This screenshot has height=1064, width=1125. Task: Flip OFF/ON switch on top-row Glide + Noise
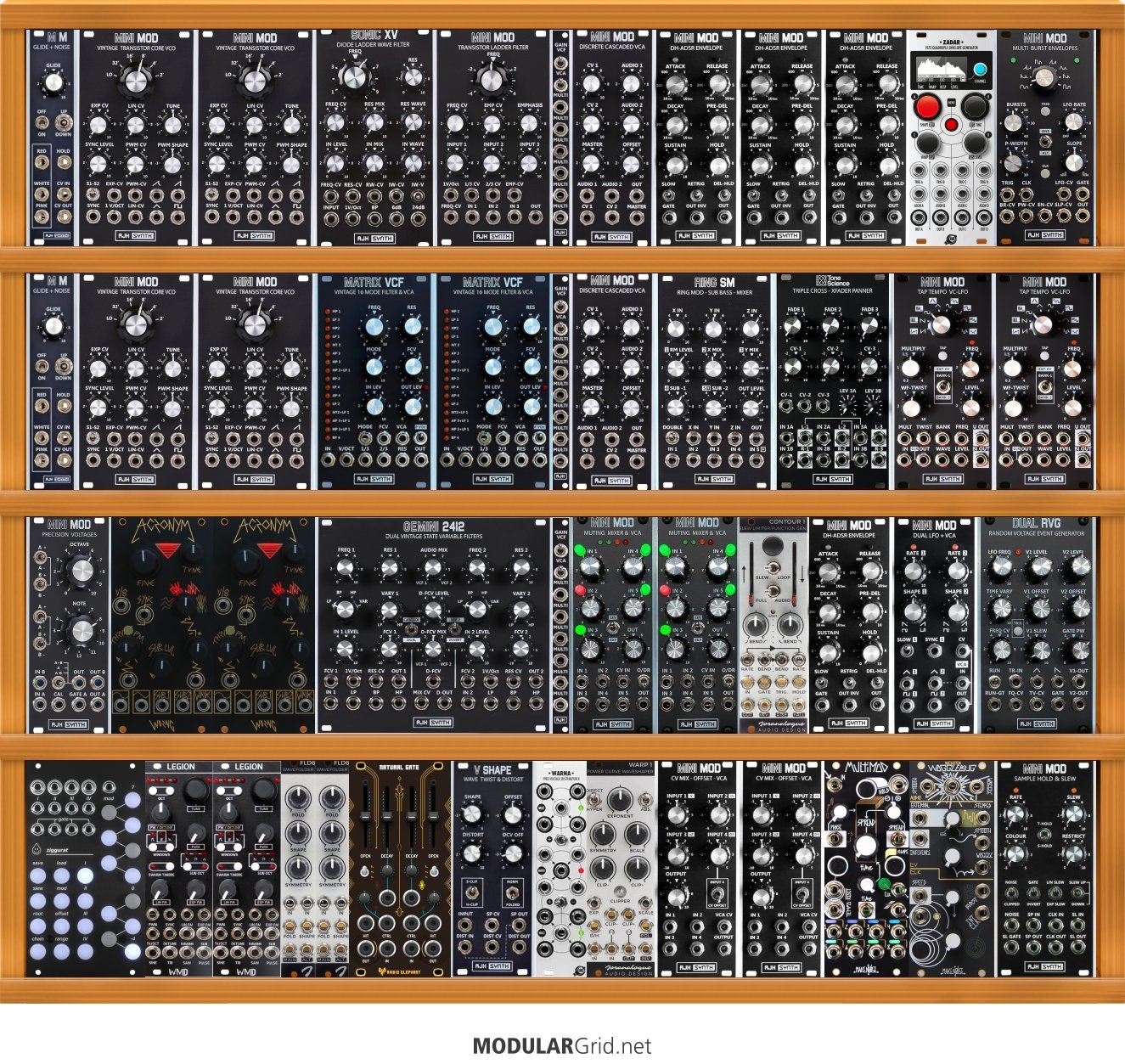pyautogui.click(x=42, y=122)
